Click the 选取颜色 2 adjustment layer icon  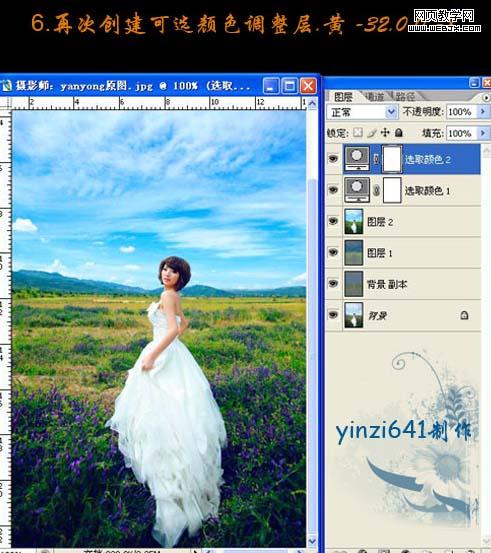pyautogui.click(x=357, y=159)
